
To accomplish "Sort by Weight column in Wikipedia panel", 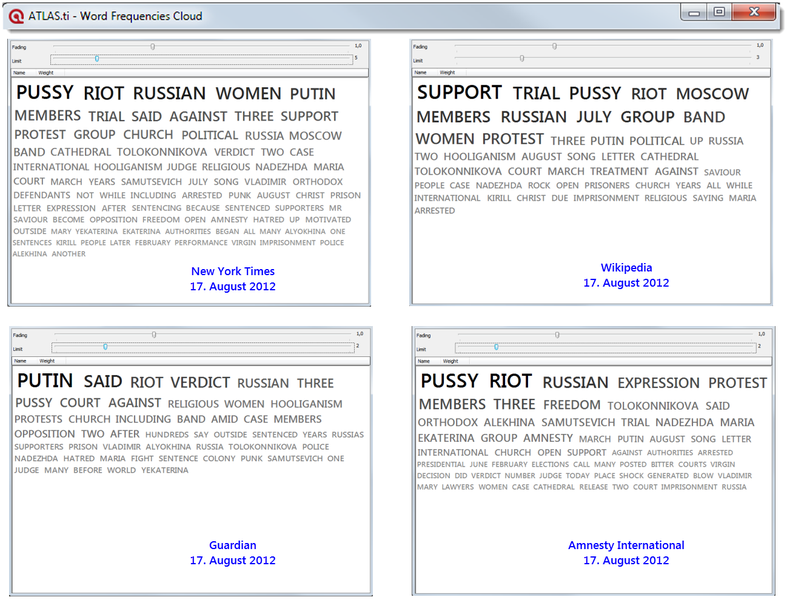I will pyautogui.click(x=447, y=72).
